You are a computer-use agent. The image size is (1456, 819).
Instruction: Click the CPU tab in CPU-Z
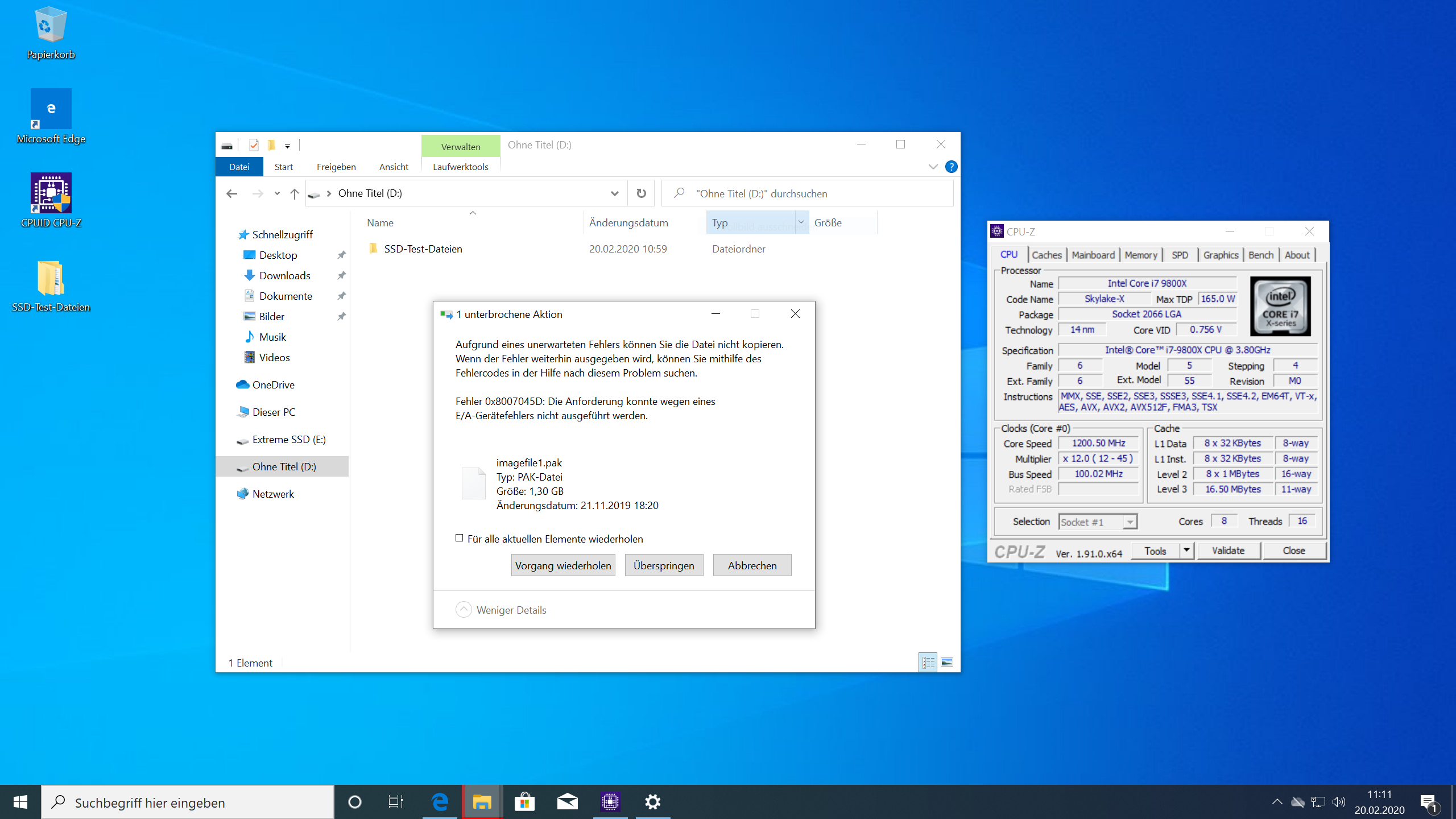pyautogui.click(x=1008, y=254)
